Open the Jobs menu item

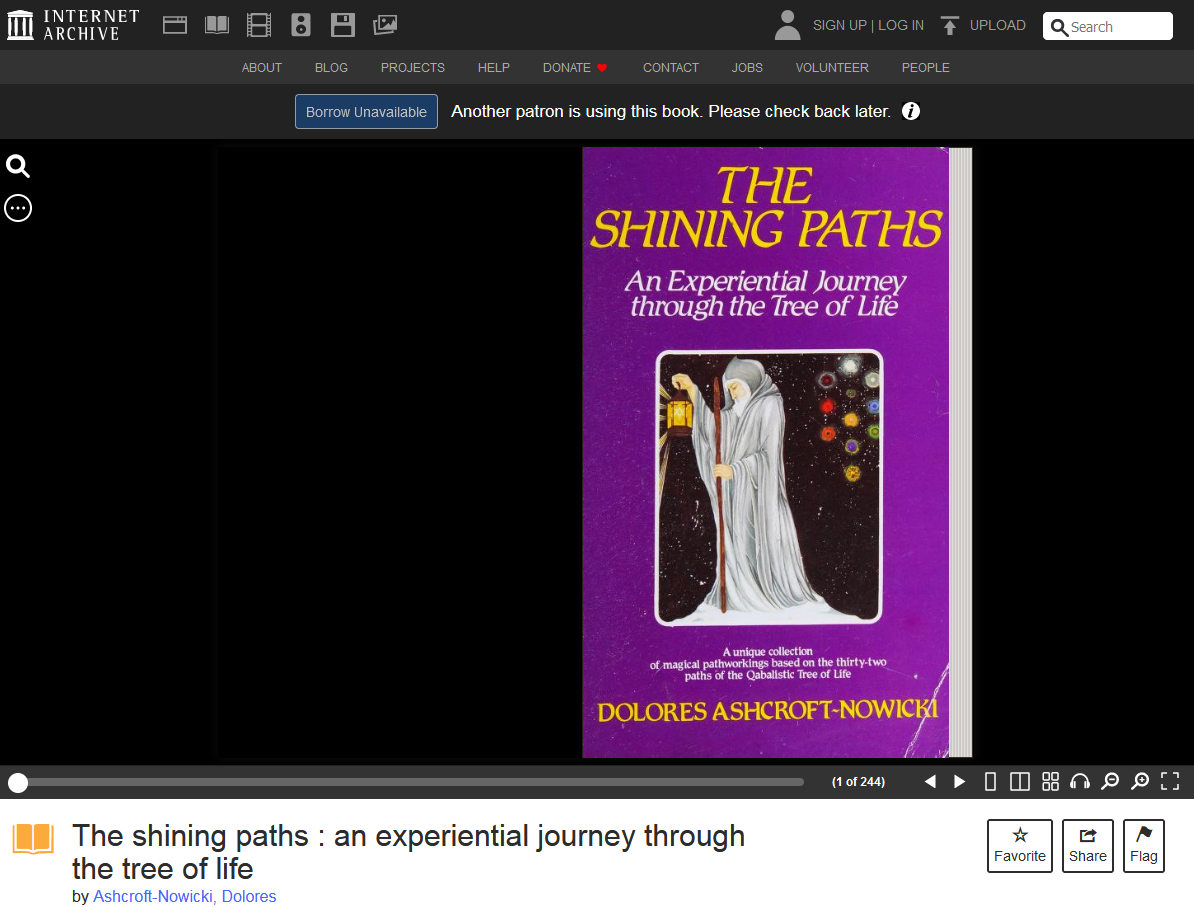pos(747,68)
